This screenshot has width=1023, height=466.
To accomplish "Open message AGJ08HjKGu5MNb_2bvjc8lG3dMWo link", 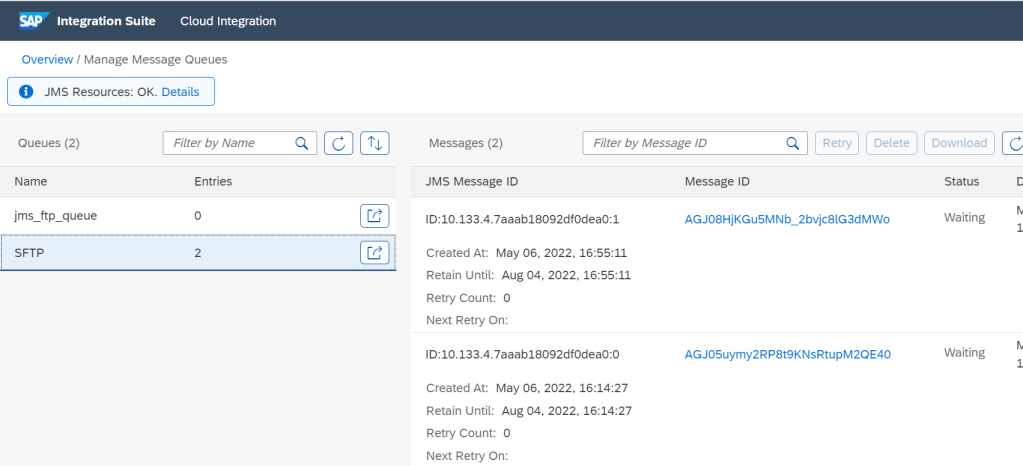I will [787, 219].
